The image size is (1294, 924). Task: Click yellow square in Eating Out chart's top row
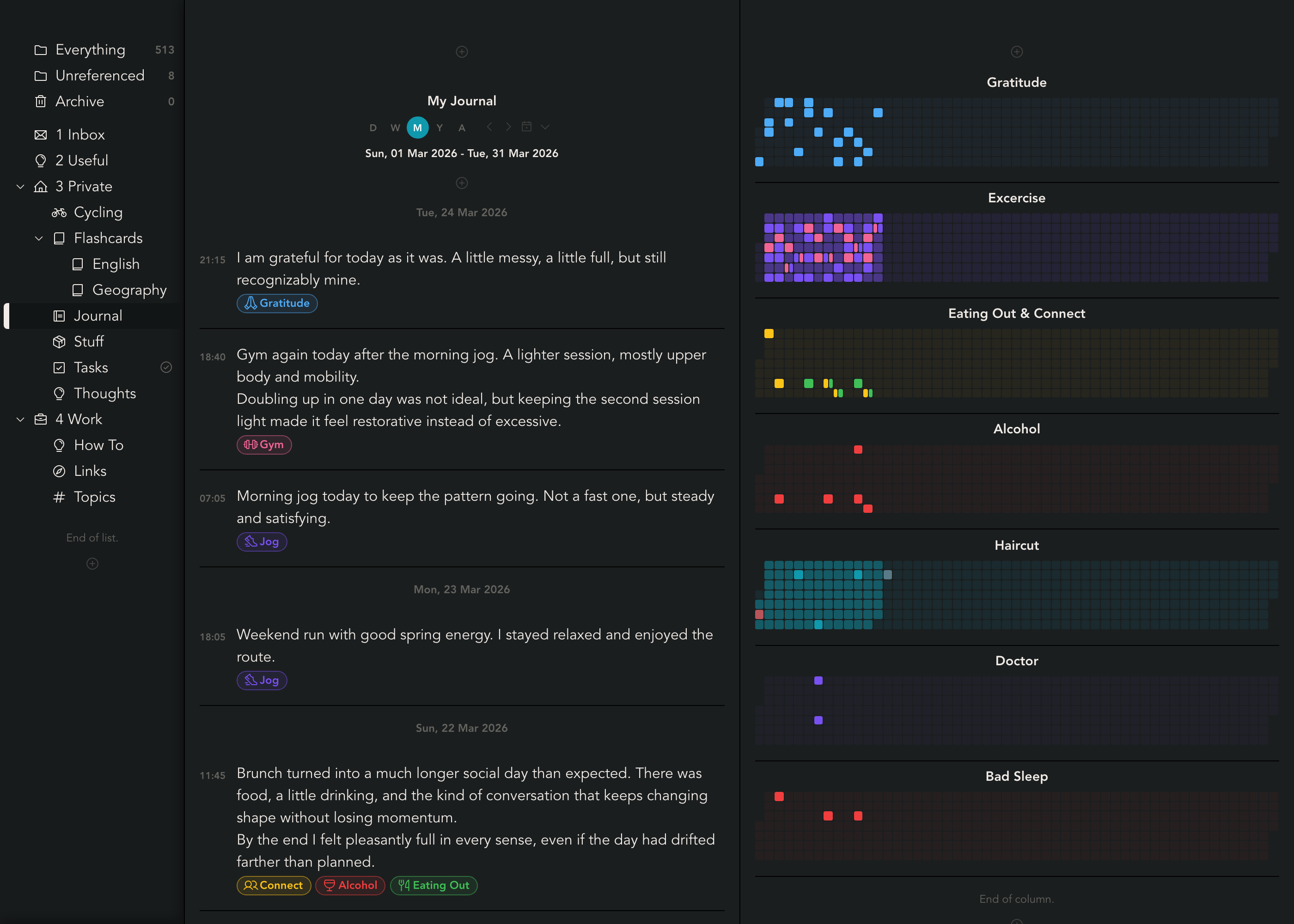(x=769, y=334)
